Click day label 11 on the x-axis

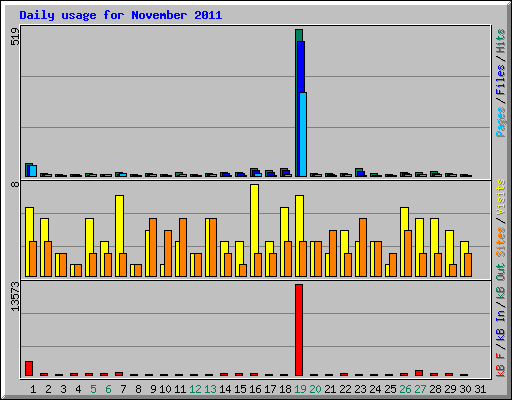pos(180,389)
